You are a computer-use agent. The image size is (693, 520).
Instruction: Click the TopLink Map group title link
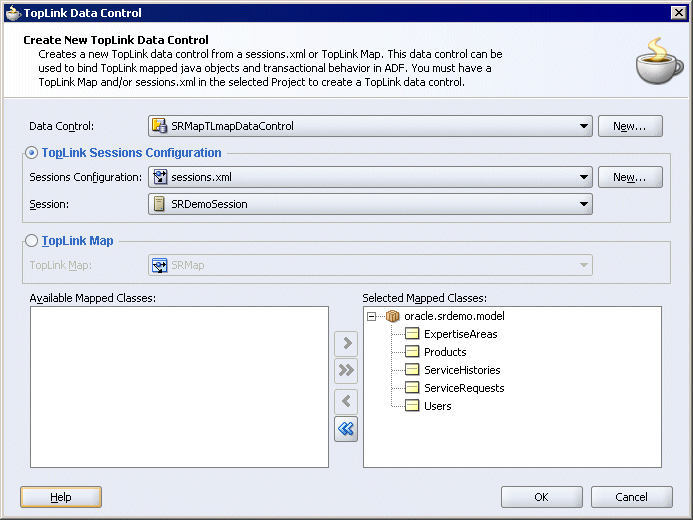point(77,241)
